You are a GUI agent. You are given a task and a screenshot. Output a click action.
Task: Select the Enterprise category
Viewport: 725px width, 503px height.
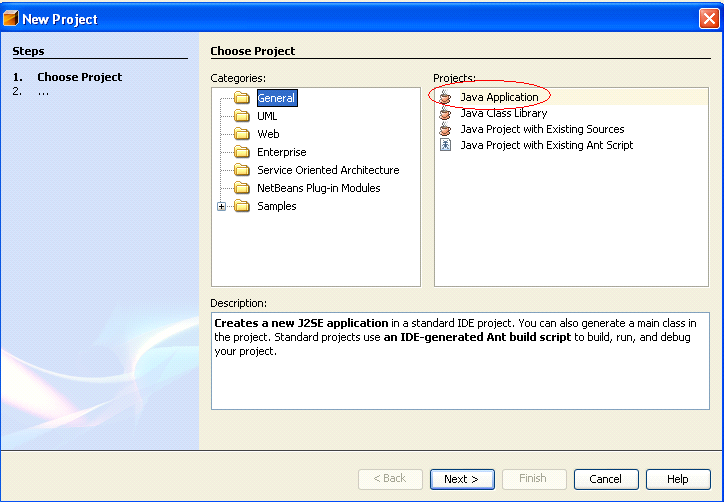coord(282,152)
